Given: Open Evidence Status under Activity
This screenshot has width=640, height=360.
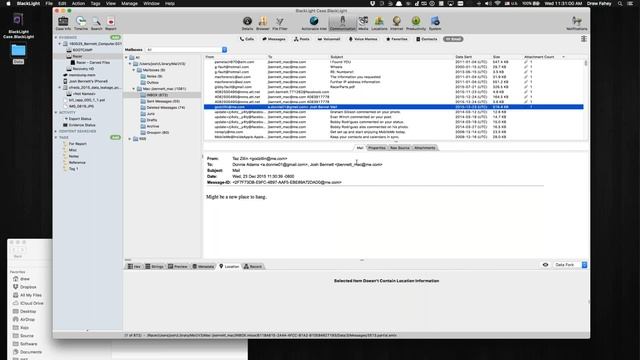Looking at the screenshot, I should (79, 125).
